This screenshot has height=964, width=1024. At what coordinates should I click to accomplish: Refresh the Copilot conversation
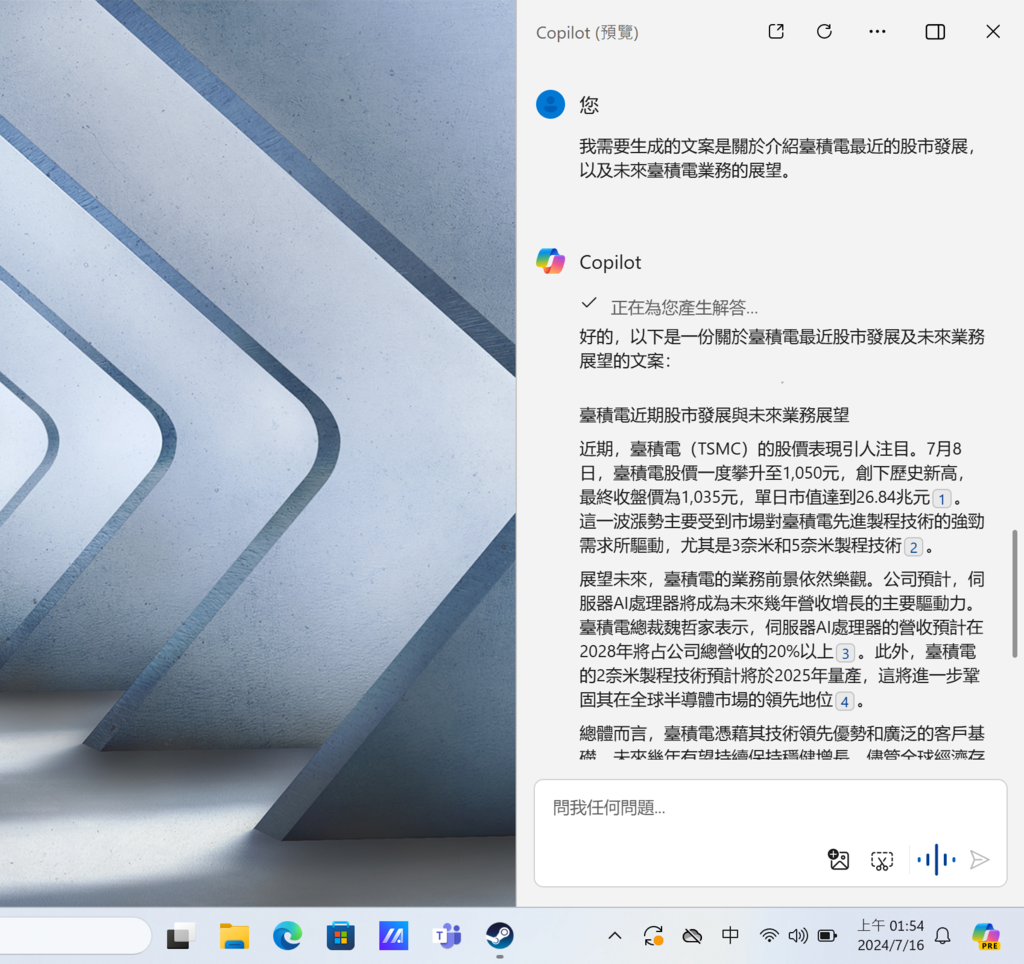tap(824, 31)
